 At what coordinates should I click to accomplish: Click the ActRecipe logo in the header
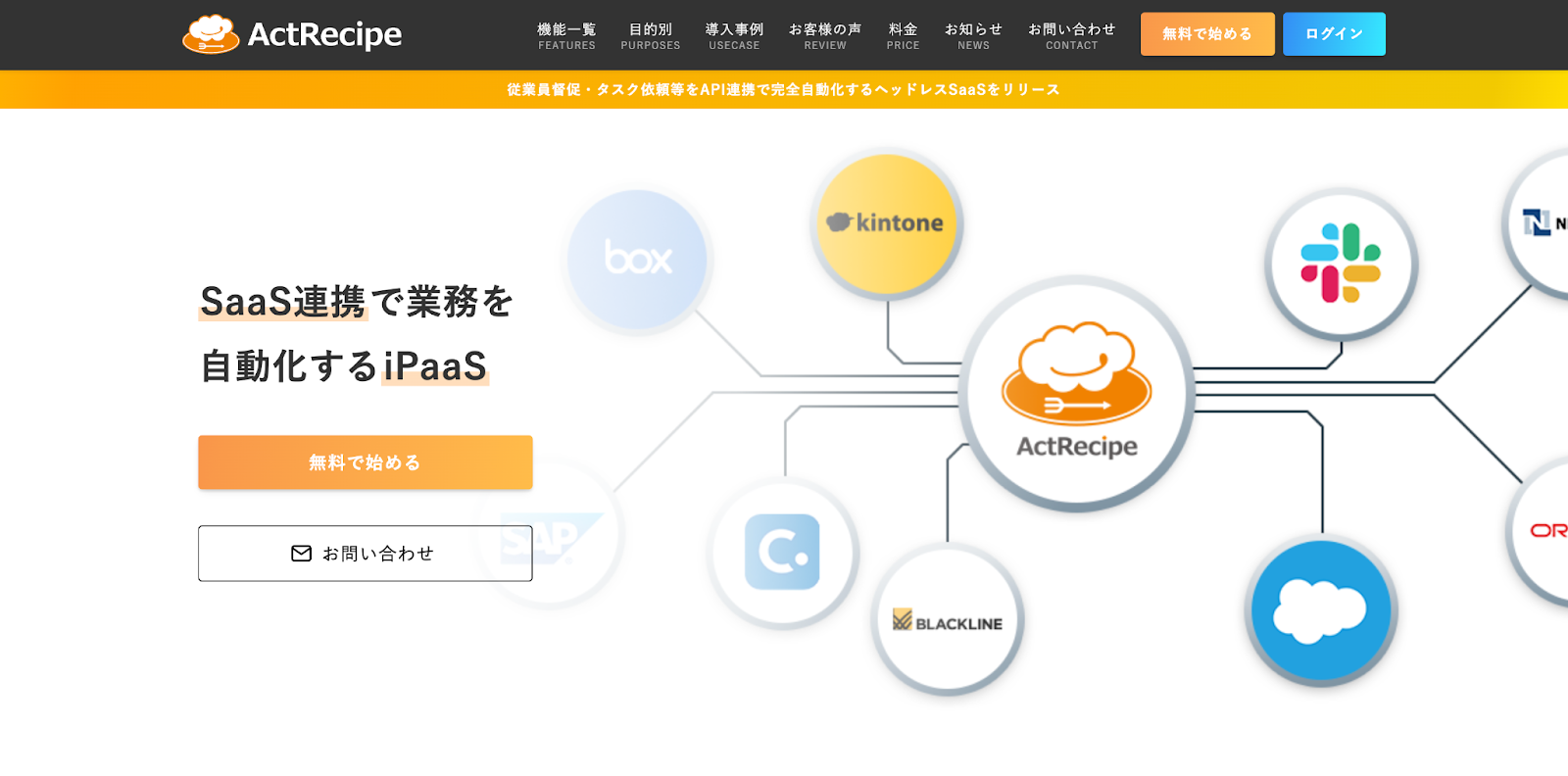point(292,34)
